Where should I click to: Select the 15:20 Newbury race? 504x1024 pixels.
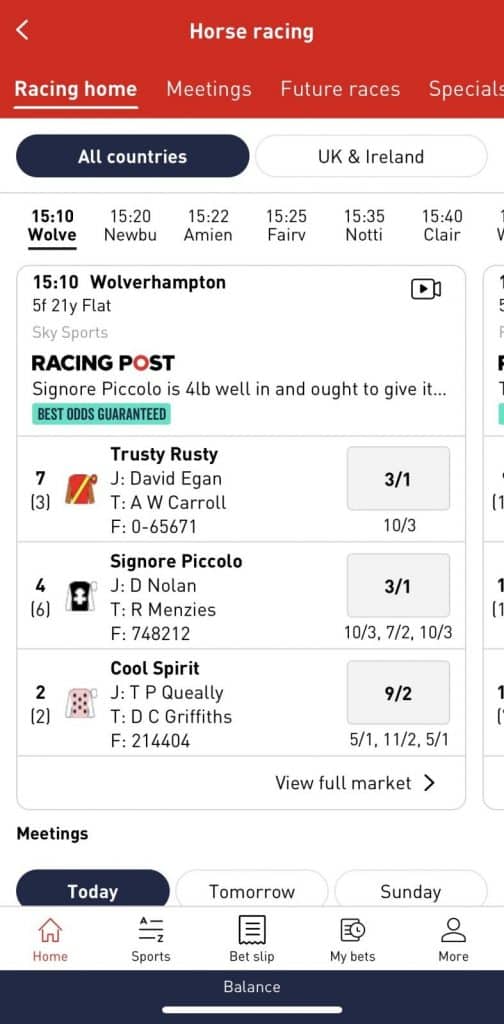(x=131, y=225)
